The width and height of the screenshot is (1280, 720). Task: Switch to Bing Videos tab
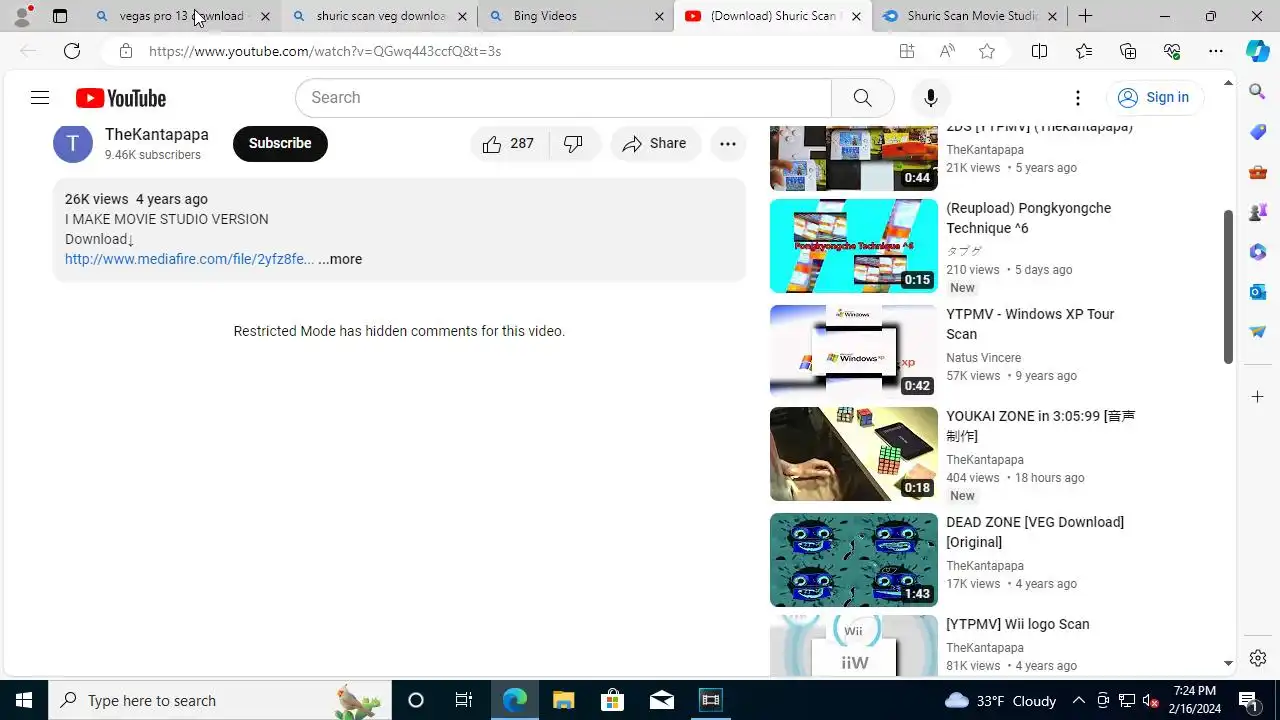point(575,16)
